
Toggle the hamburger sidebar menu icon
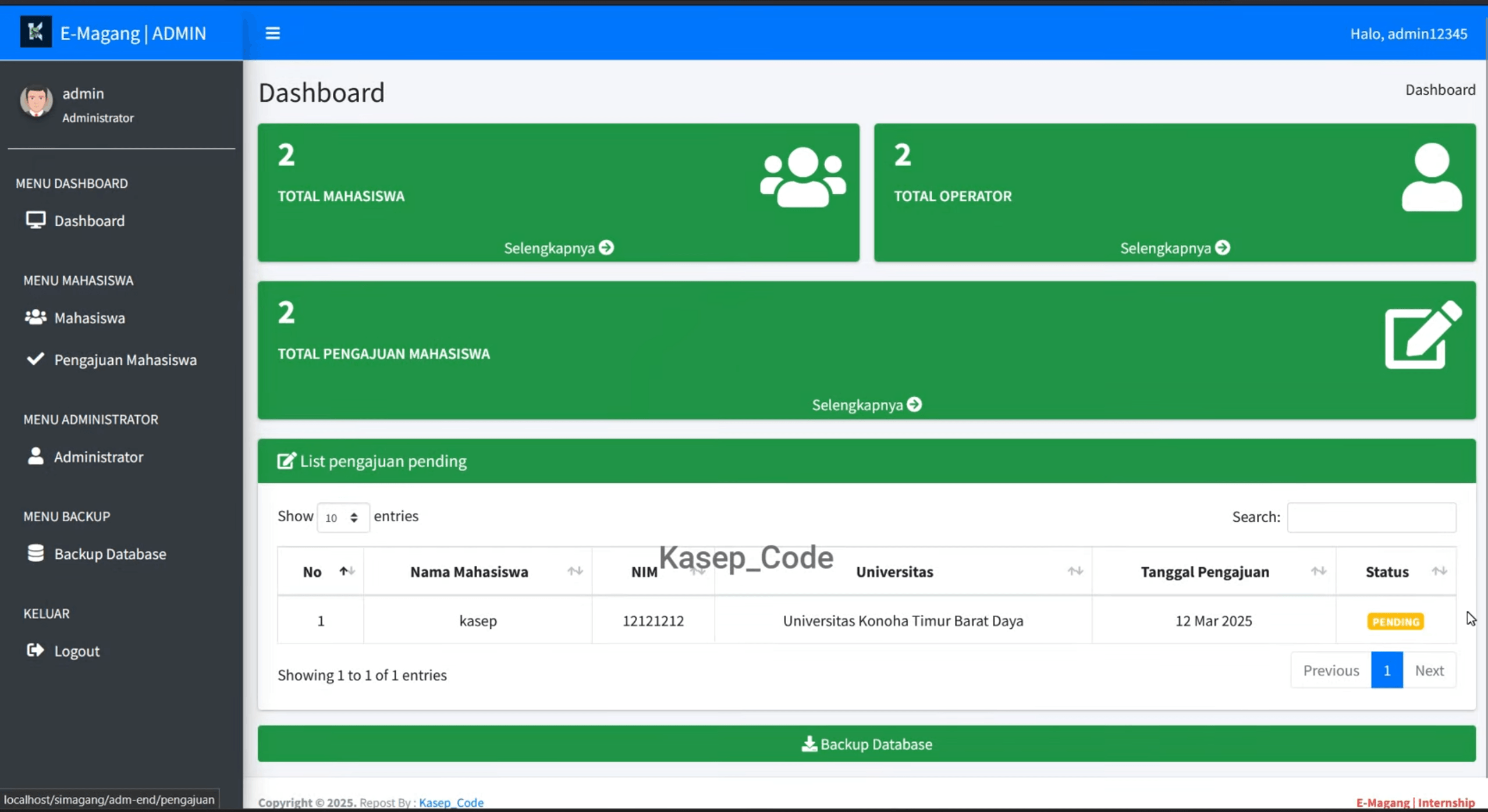272,33
